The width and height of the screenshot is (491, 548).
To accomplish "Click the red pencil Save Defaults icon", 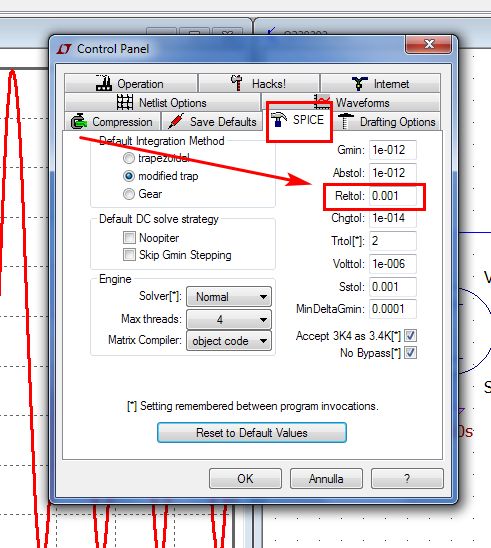I will (176, 121).
